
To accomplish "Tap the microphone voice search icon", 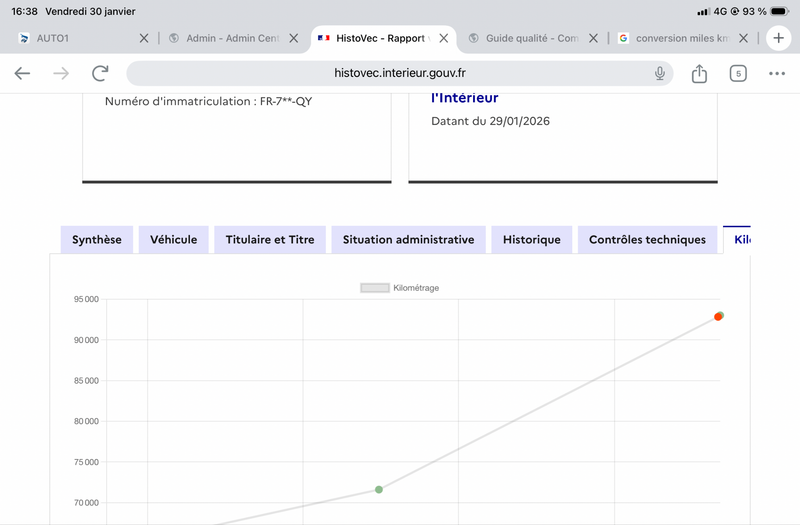I will click(x=660, y=73).
